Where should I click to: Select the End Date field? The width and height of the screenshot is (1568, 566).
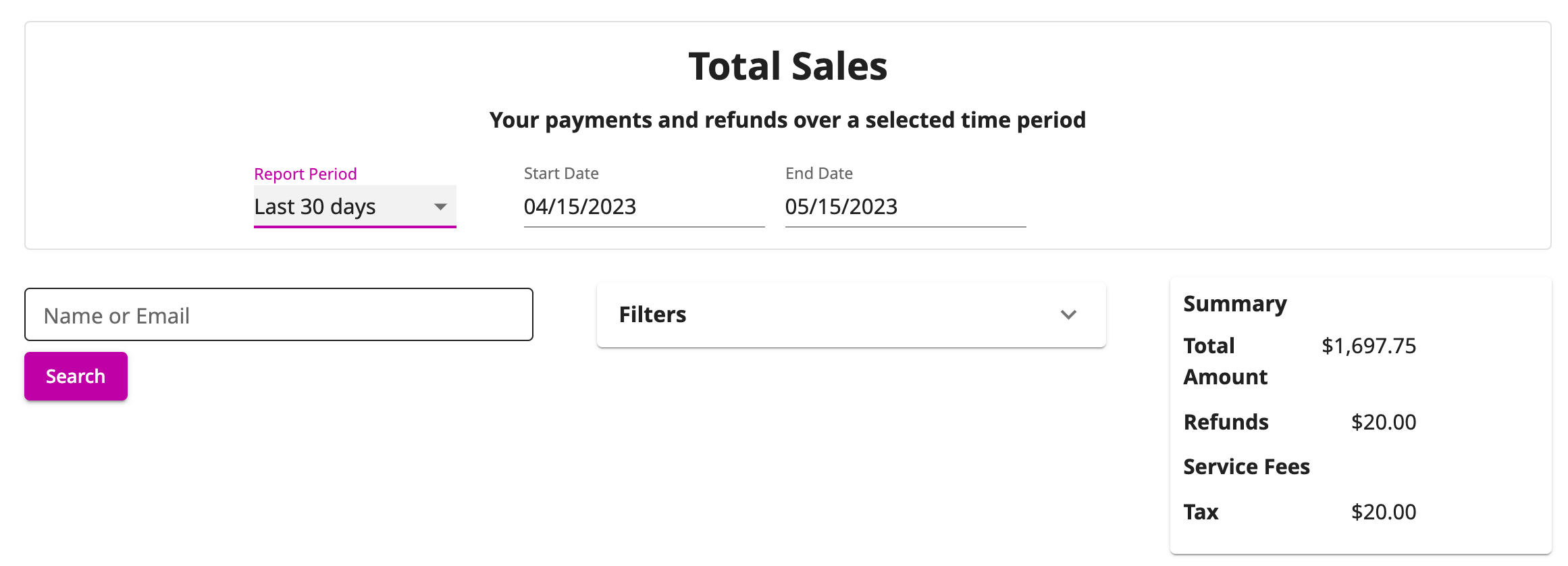905,207
